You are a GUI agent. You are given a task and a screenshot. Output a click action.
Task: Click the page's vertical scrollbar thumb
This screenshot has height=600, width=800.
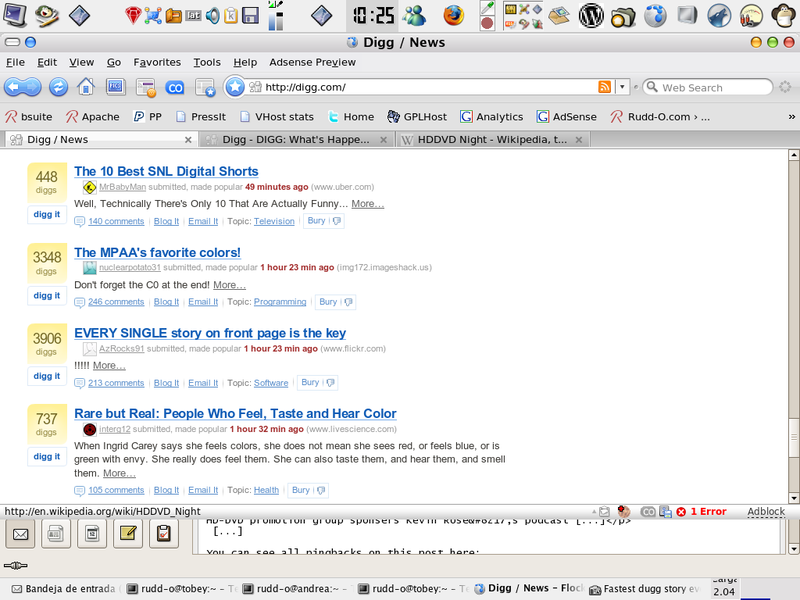click(793, 437)
